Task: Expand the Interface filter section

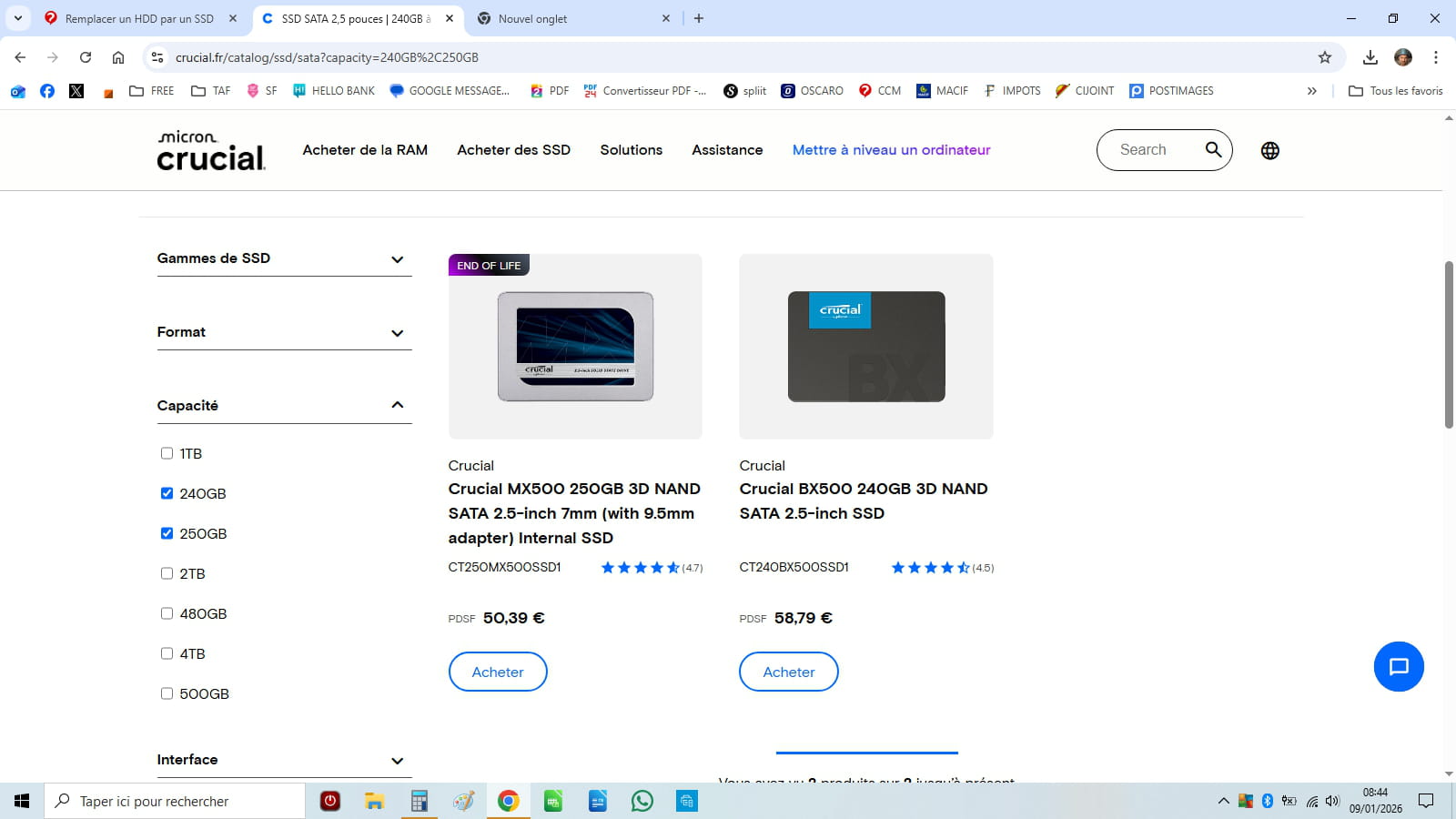Action: point(284,760)
